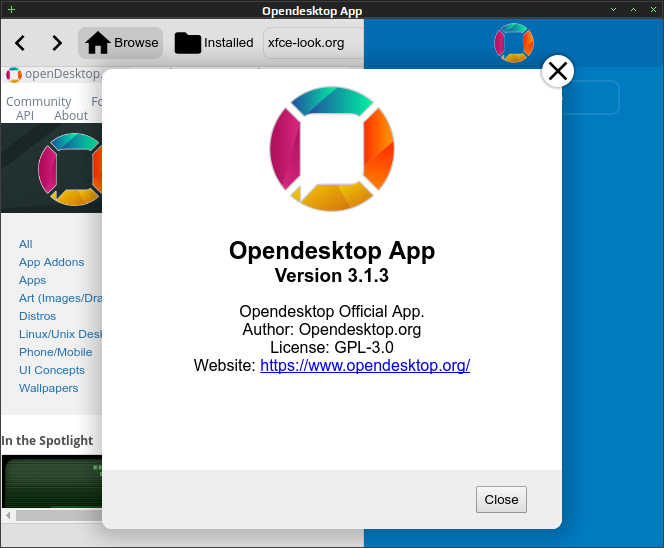Open the Community menu item
Screen dimensions: 664x548
tap(39, 102)
